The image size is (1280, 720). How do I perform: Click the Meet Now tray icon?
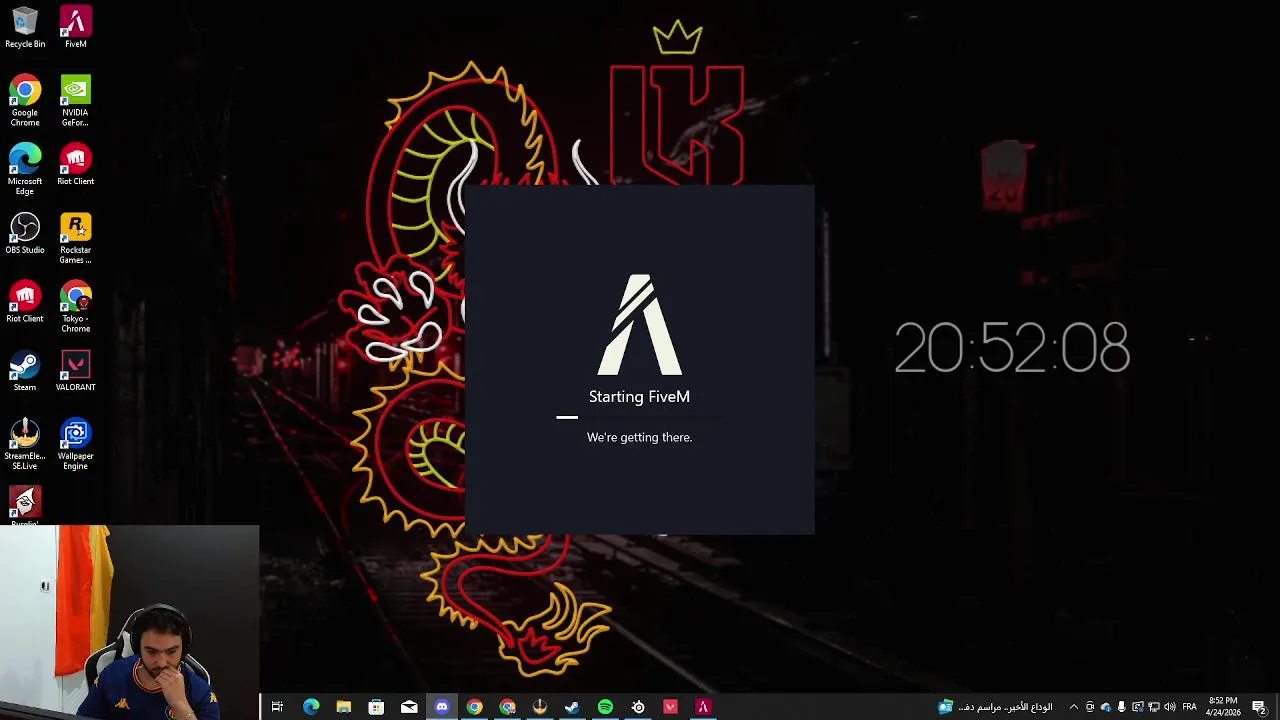point(1090,707)
